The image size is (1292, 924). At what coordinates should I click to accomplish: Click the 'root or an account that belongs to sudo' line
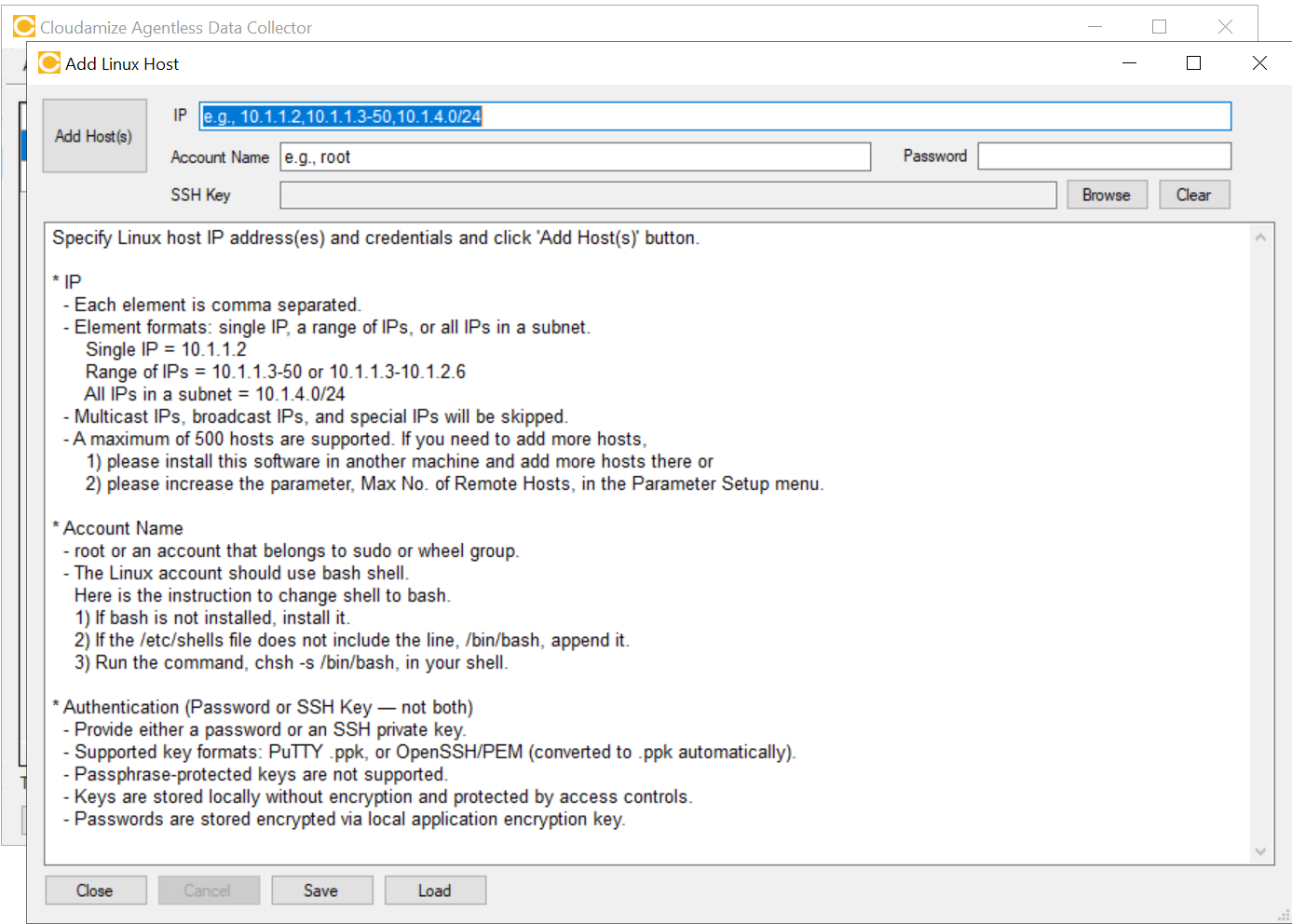click(x=292, y=550)
